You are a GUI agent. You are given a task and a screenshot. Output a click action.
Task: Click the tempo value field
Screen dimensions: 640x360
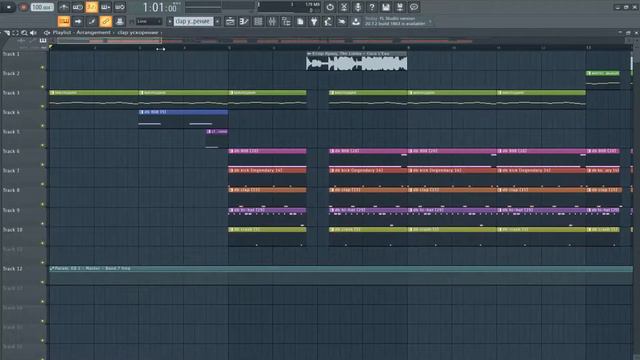point(42,7)
